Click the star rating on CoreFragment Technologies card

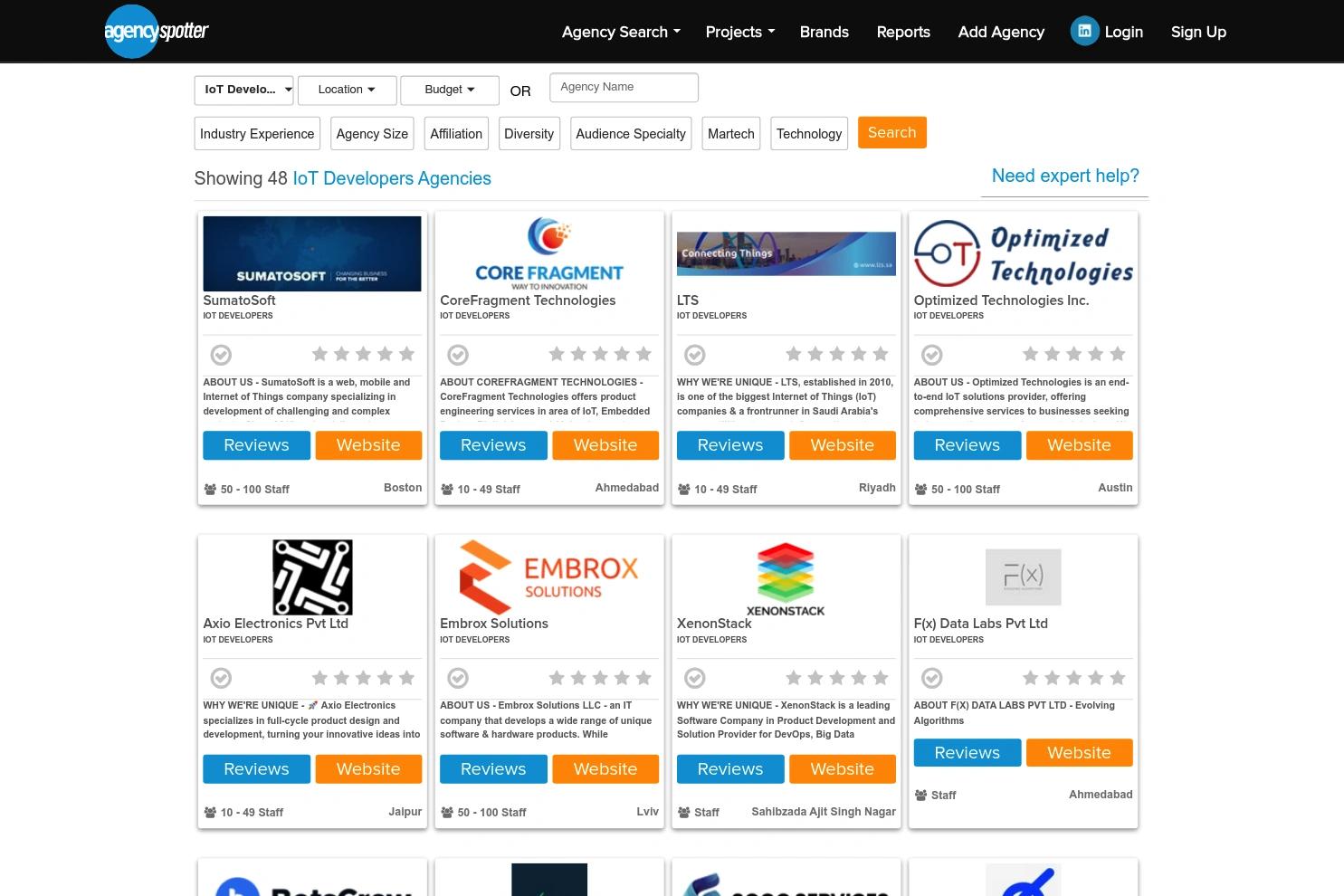600,354
